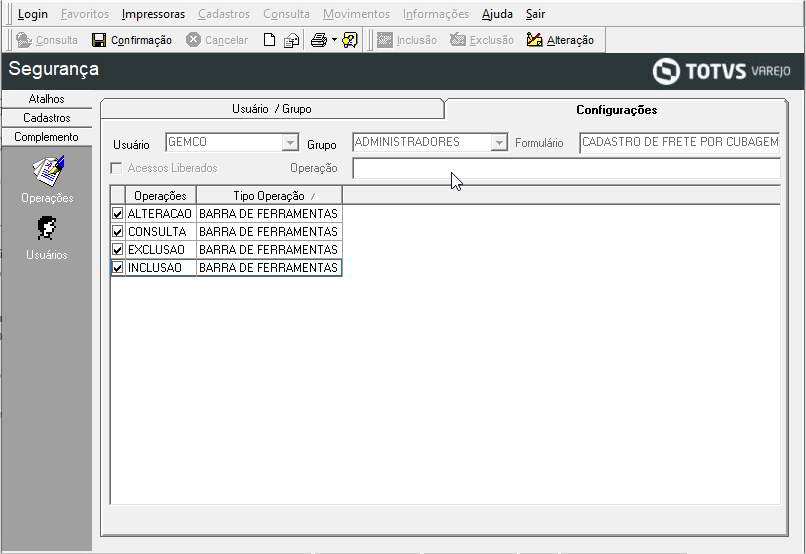Click BARRA DE FERRAMENTAS in the EXCLUSAO row
The image size is (806, 554).
(x=269, y=249)
